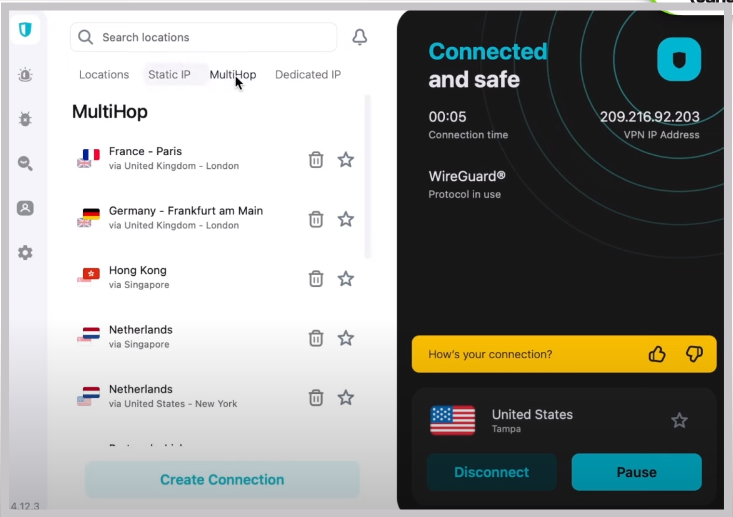Screen dimensions: 733x517
Task: Focus the Search locations field
Action: click(203, 37)
